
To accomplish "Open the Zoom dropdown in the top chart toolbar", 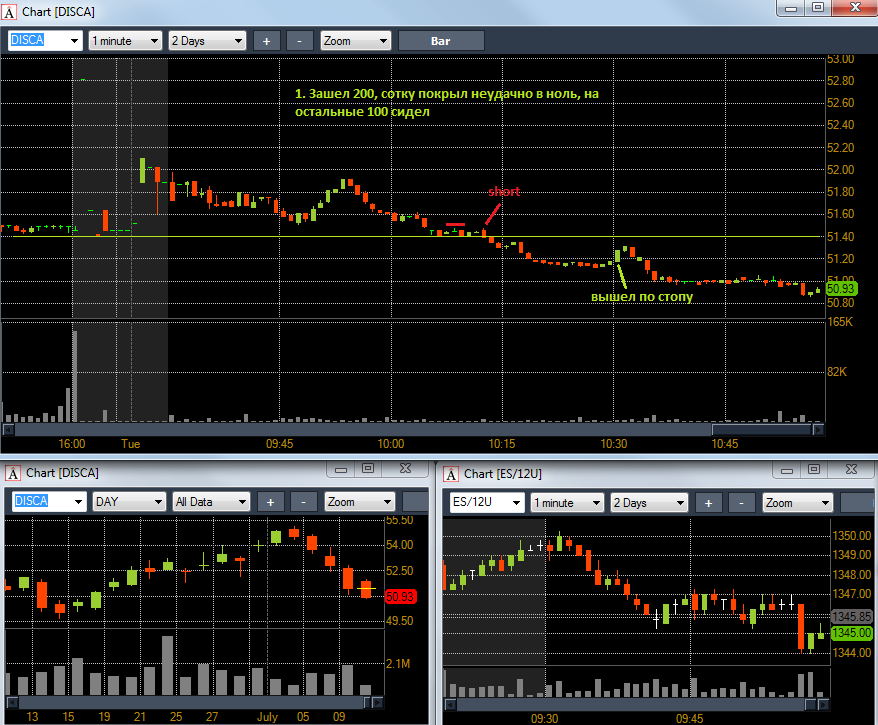I will point(356,41).
